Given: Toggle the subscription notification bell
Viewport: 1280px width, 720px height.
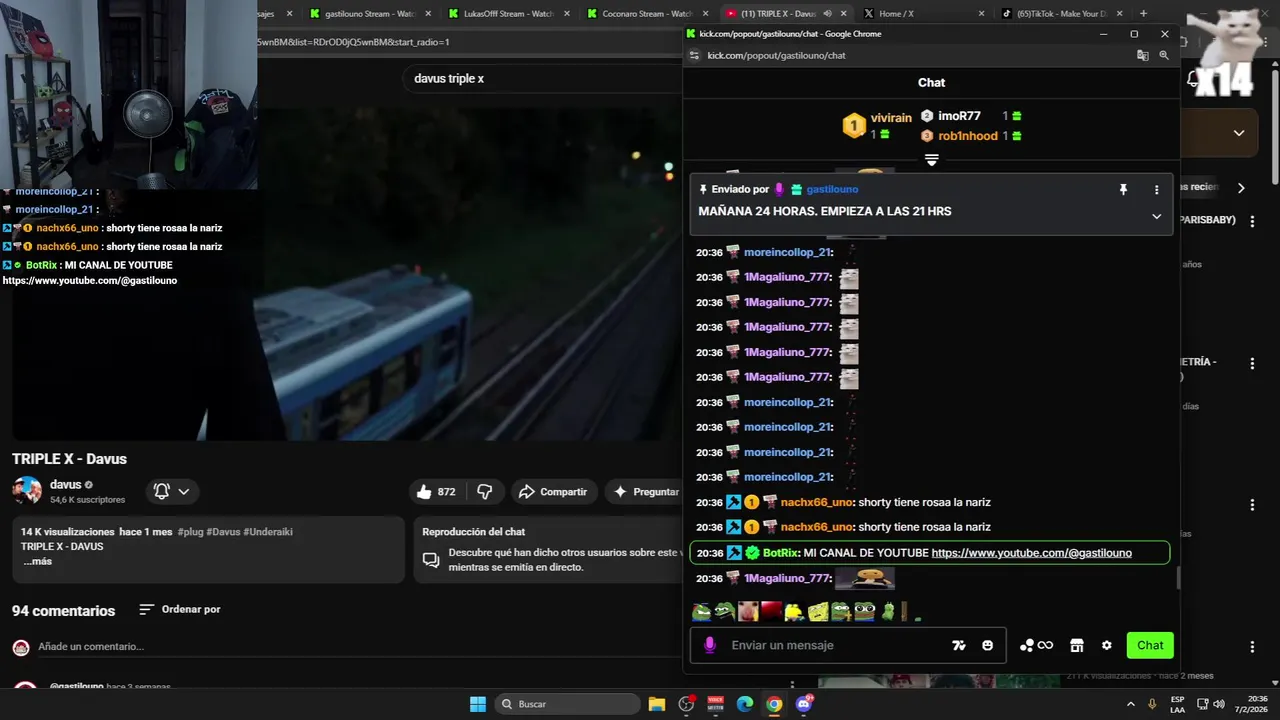Looking at the screenshot, I should click(x=171, y=491).
